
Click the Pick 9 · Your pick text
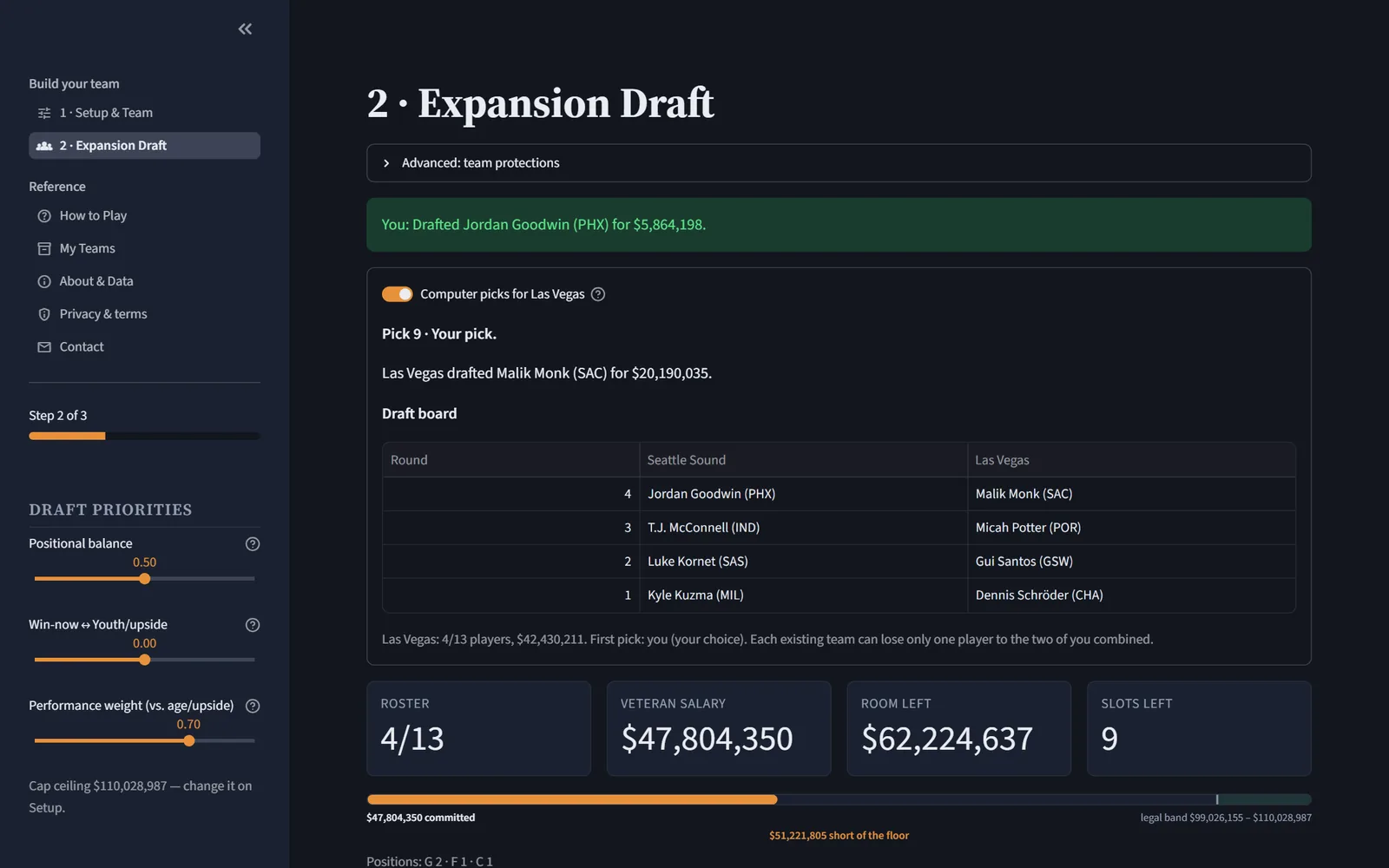(x=439, y=334)
